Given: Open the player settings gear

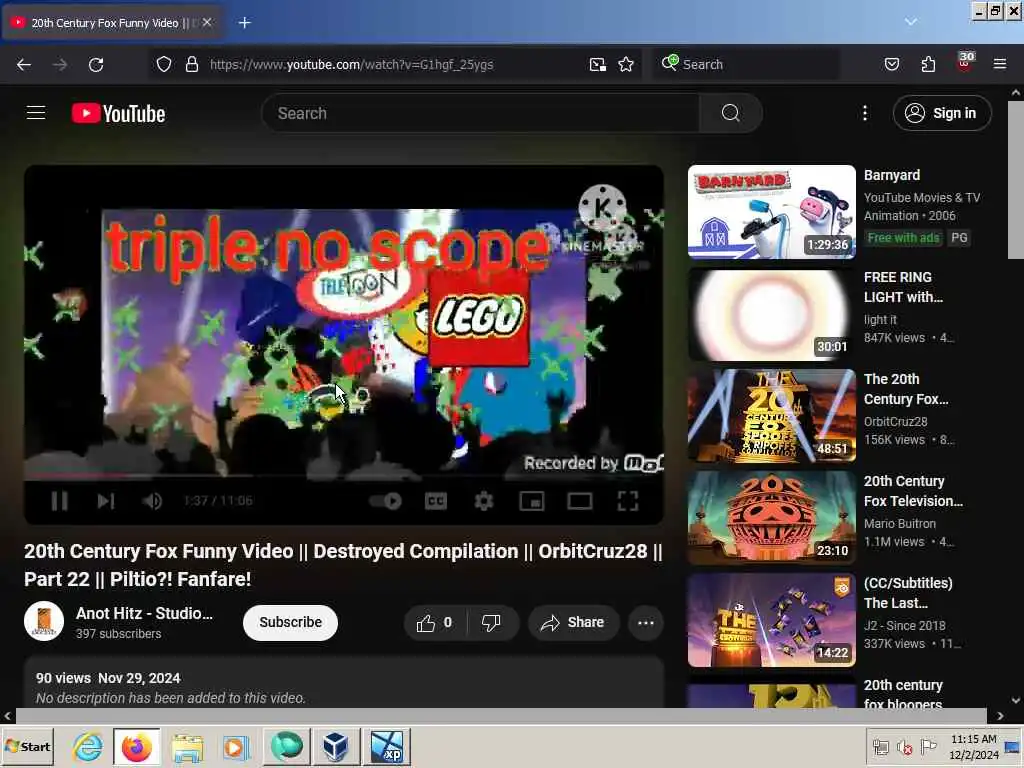Looking at the screenshot, I should click(x=483, y=501).
